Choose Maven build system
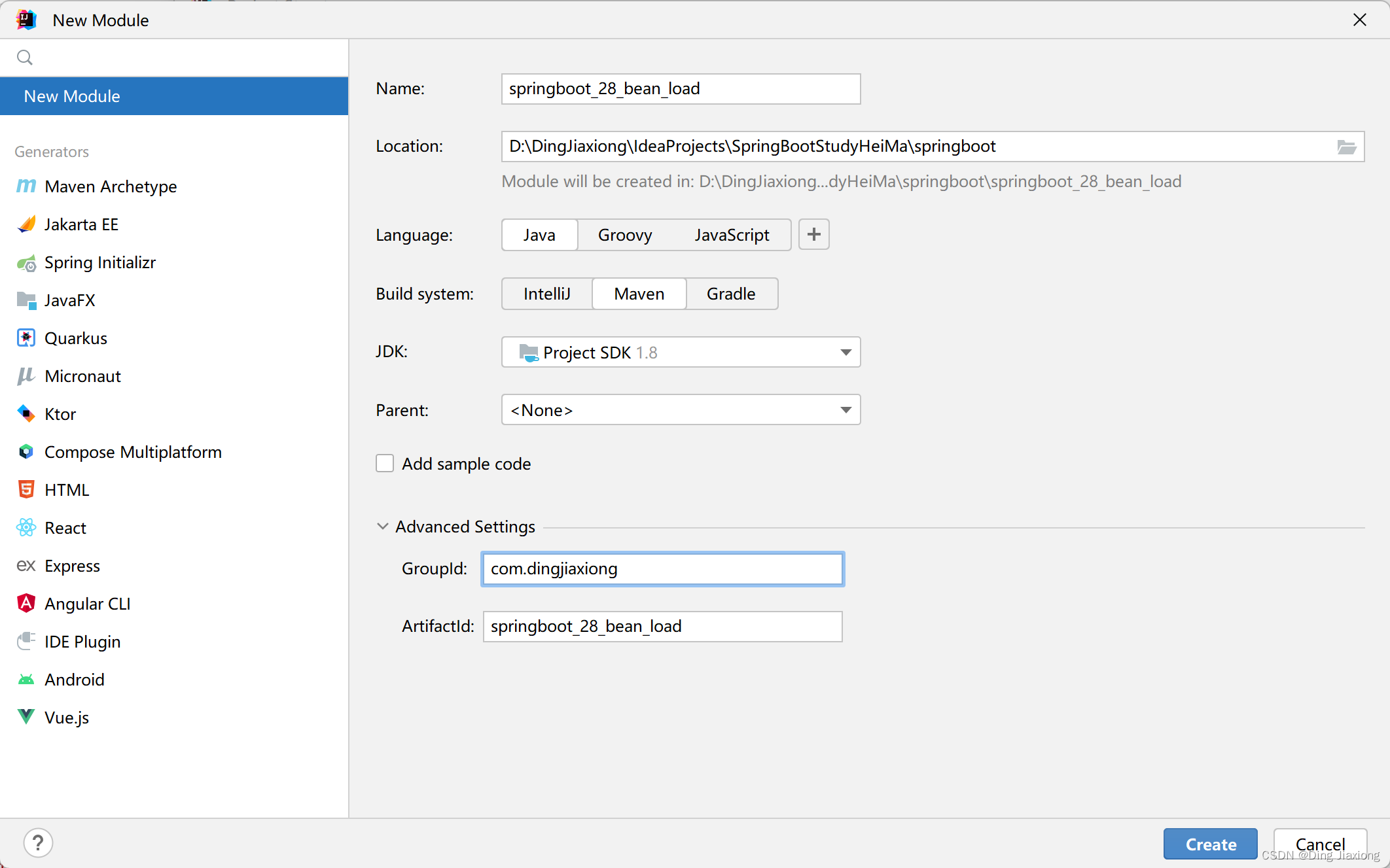1390x868 pixels. (x=639, y=294)
